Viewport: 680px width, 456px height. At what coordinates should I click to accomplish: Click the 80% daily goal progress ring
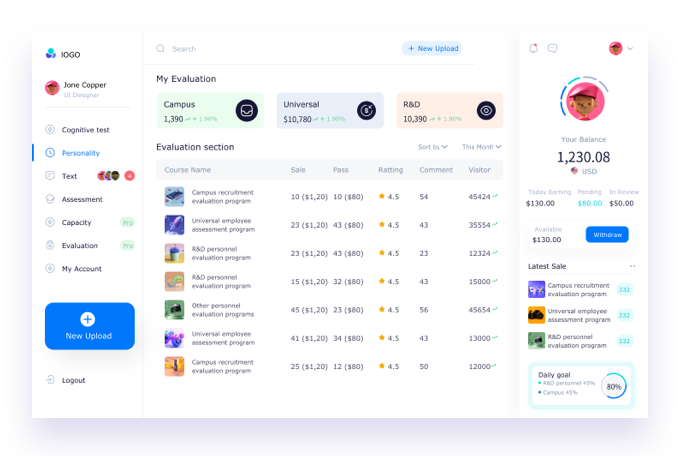[613, 386]
